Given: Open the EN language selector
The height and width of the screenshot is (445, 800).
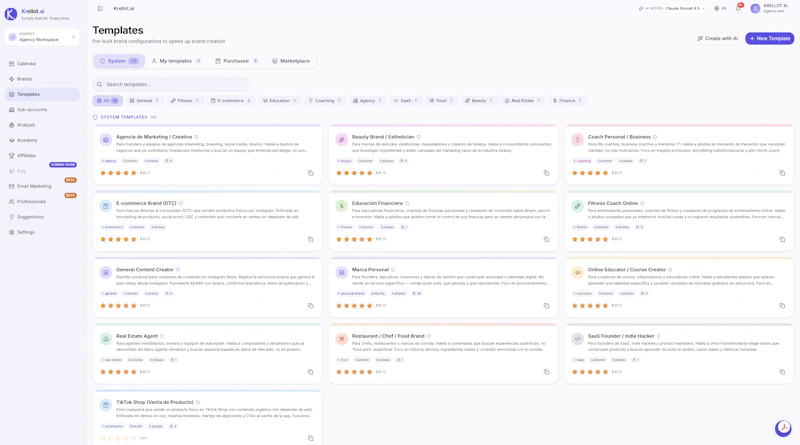Looking at the screenshot, I should [720, 9].
